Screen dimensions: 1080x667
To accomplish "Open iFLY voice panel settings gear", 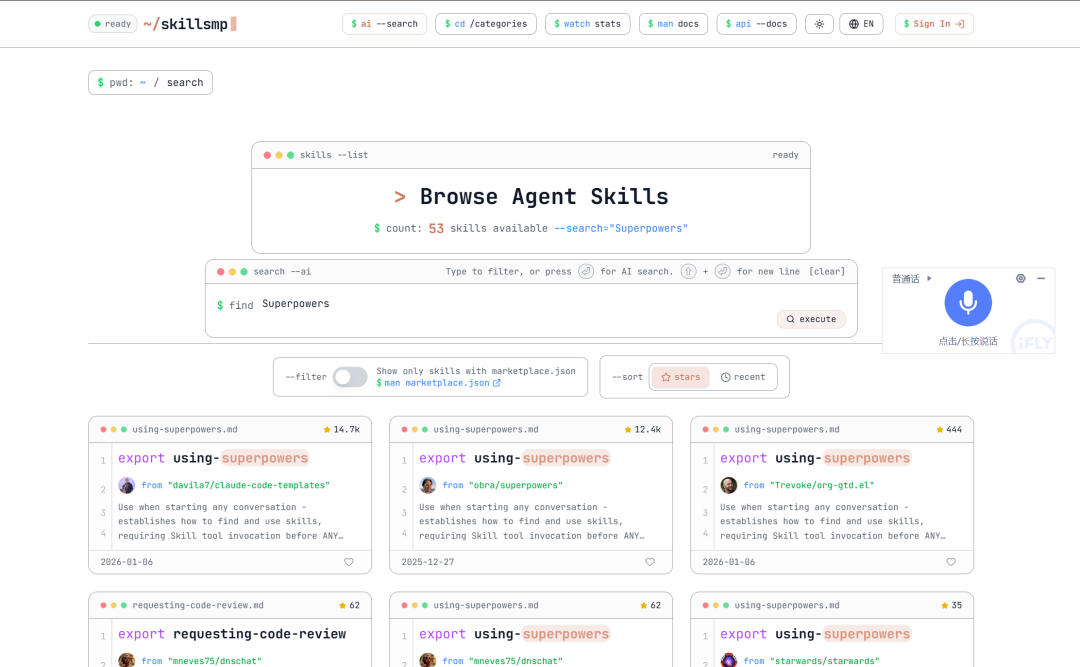I will tap(1021, 278).
